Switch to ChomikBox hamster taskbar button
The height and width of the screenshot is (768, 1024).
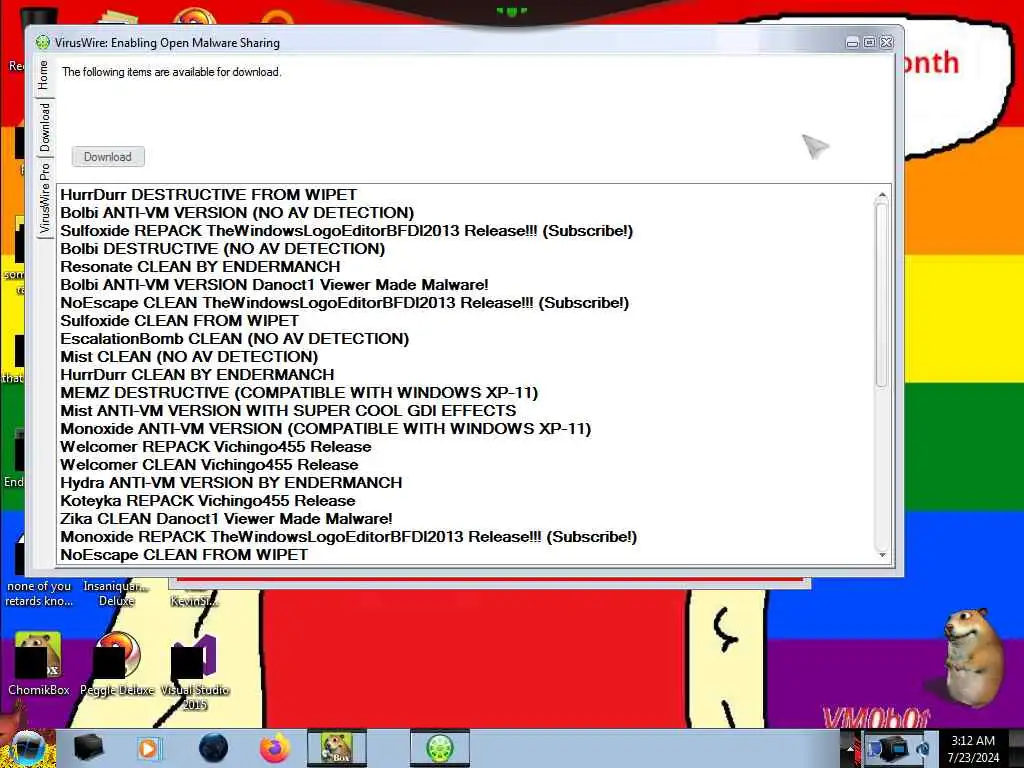337,748
